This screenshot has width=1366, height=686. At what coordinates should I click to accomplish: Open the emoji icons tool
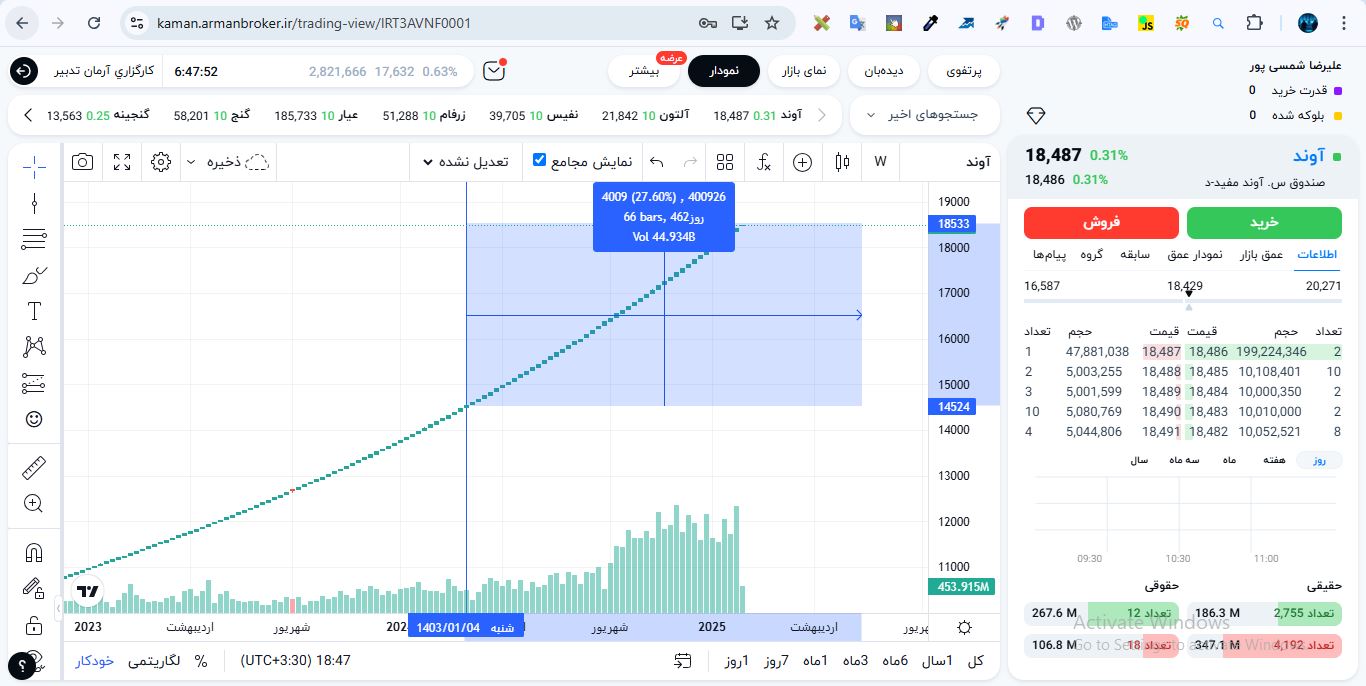pos(34,419)
